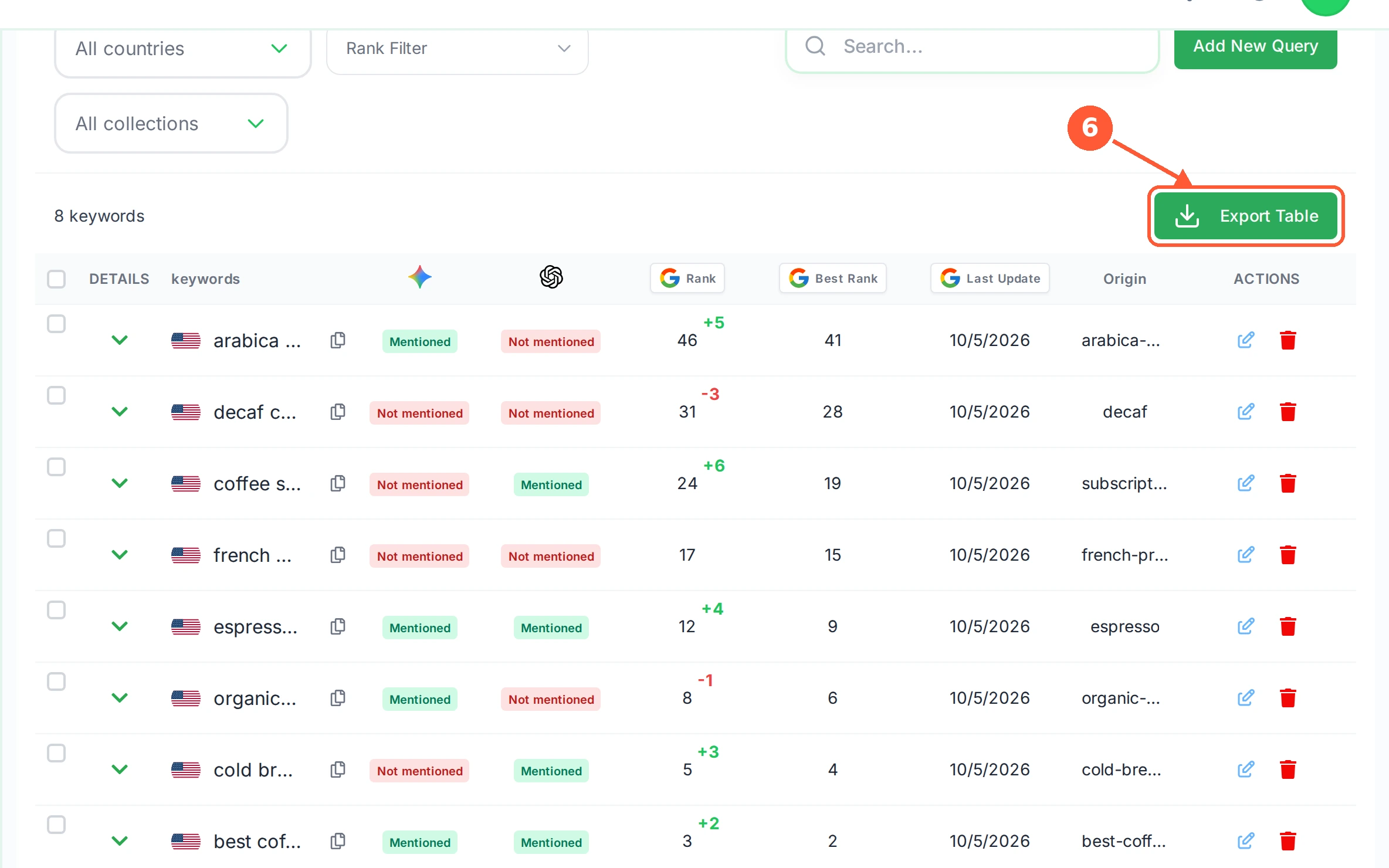Expand details for the french row

click(120, 555)
